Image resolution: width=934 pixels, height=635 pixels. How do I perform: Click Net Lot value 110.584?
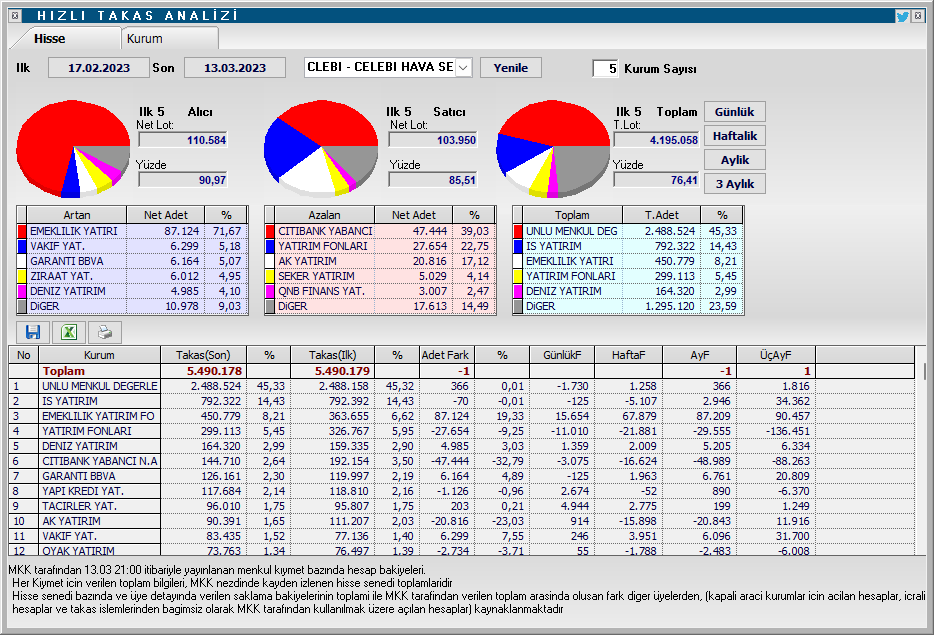182,140
